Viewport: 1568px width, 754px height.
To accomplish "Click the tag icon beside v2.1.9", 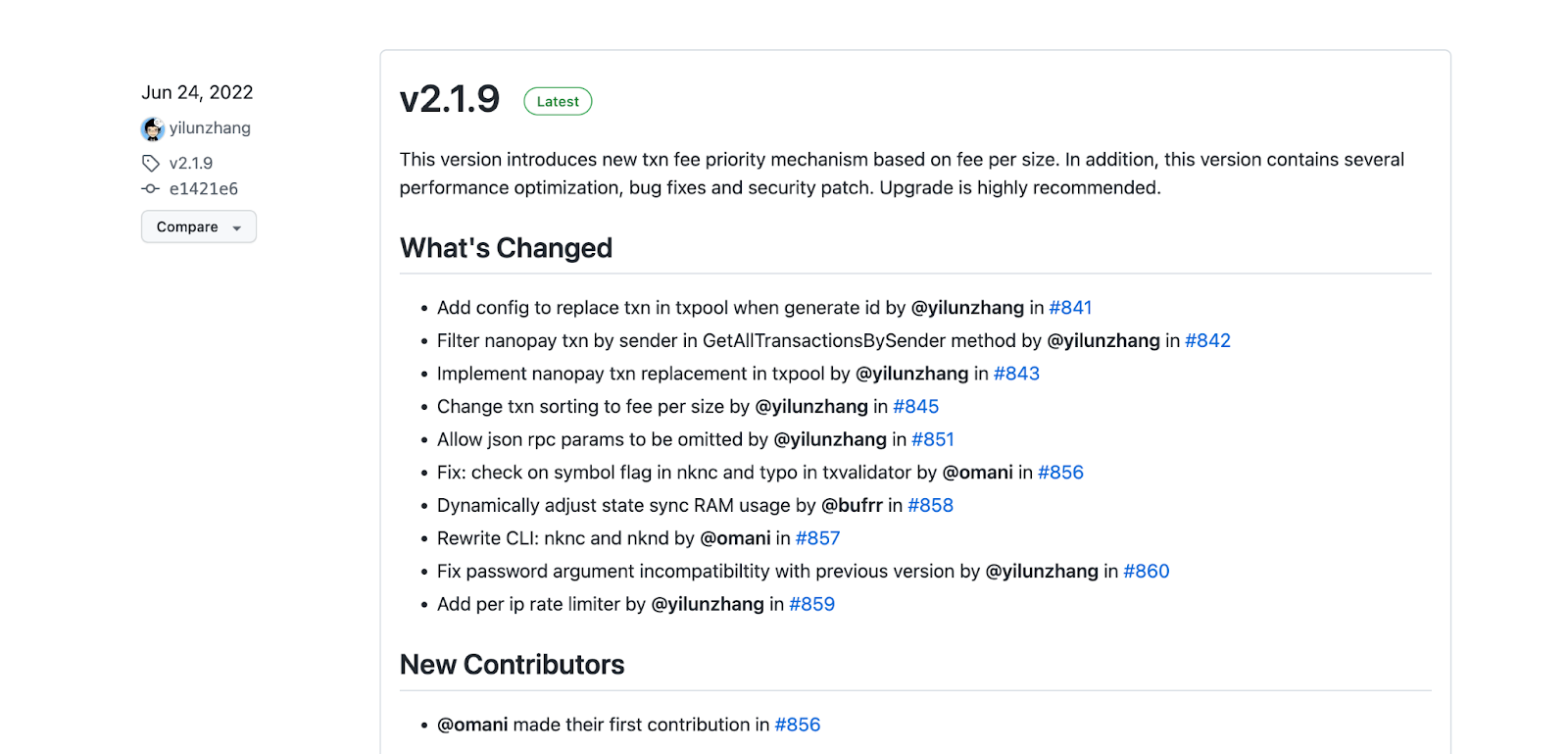I will (151, 163).
